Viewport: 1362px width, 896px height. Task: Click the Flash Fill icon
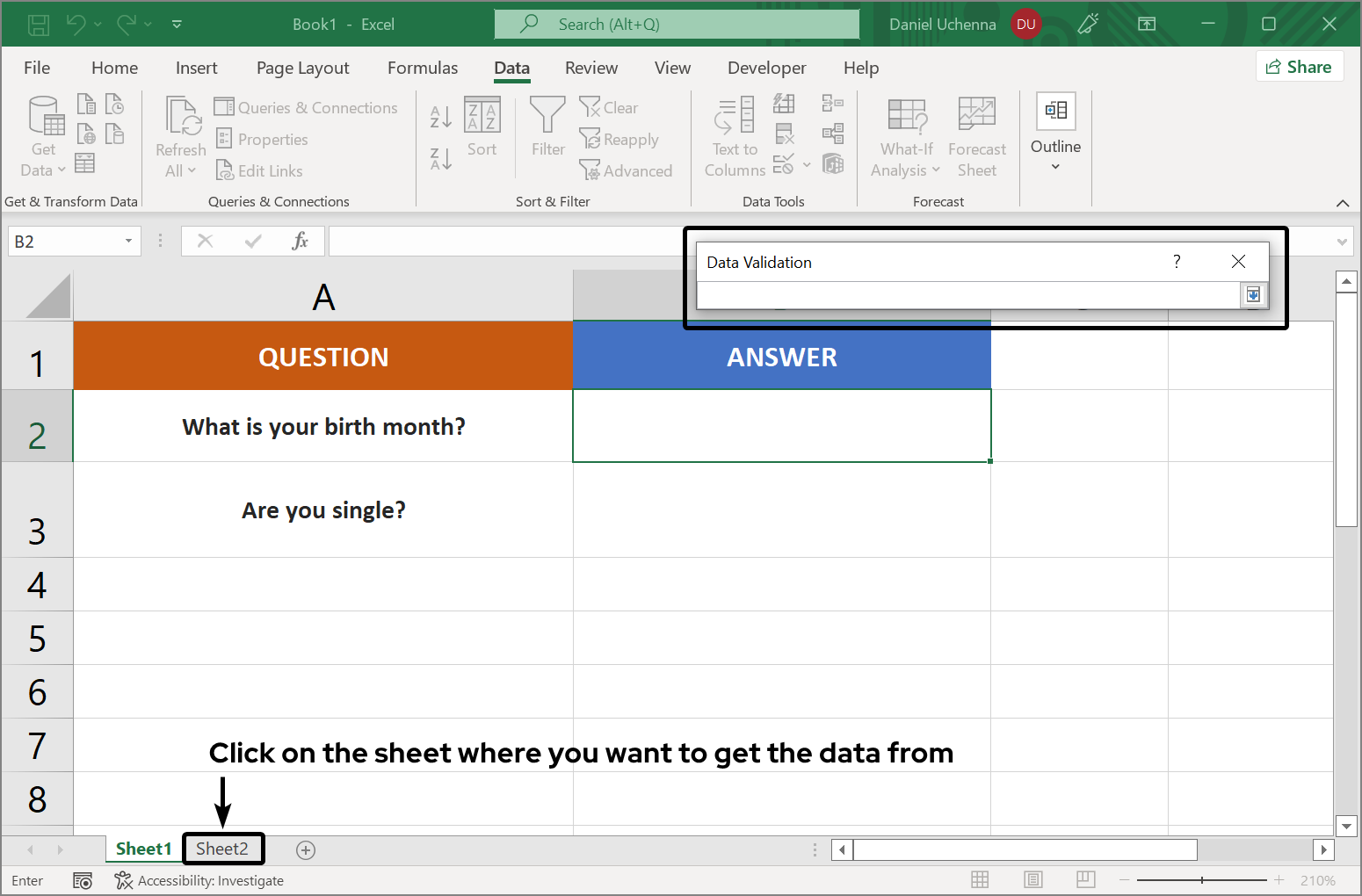coord(785,103)
